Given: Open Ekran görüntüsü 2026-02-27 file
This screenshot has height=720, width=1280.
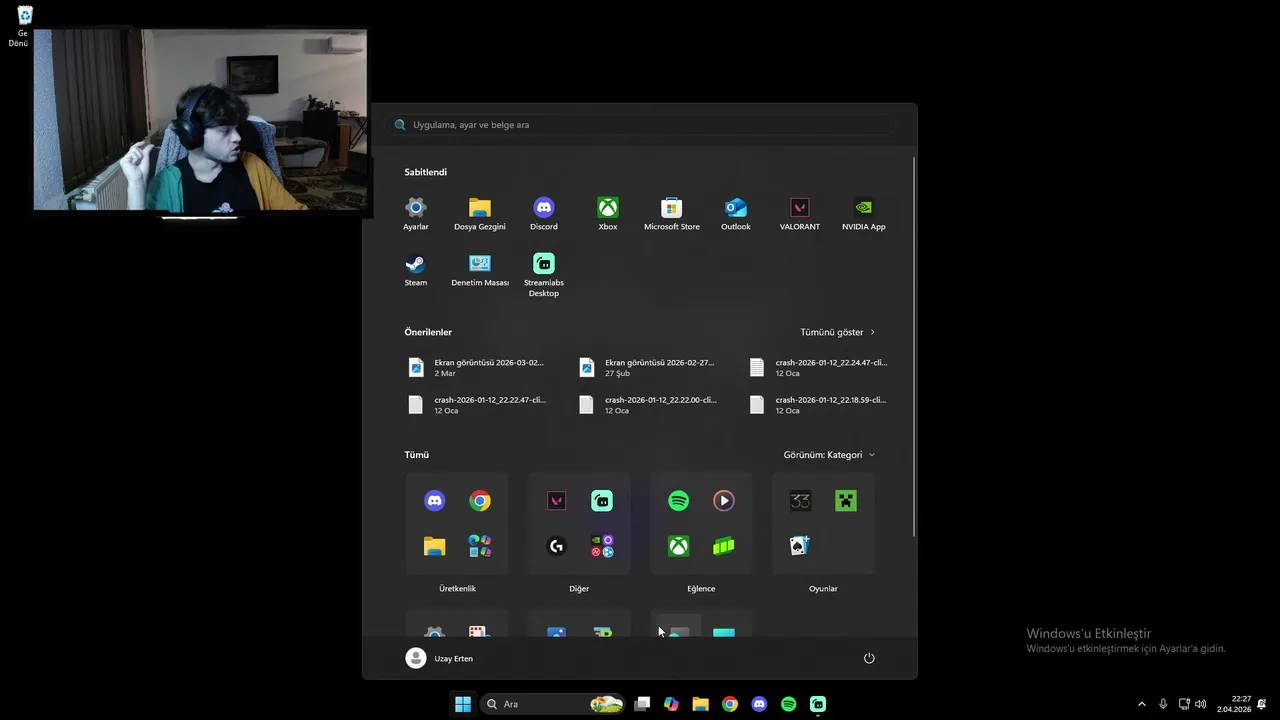Looking at the screenshot, I should [x=647, y=368].
